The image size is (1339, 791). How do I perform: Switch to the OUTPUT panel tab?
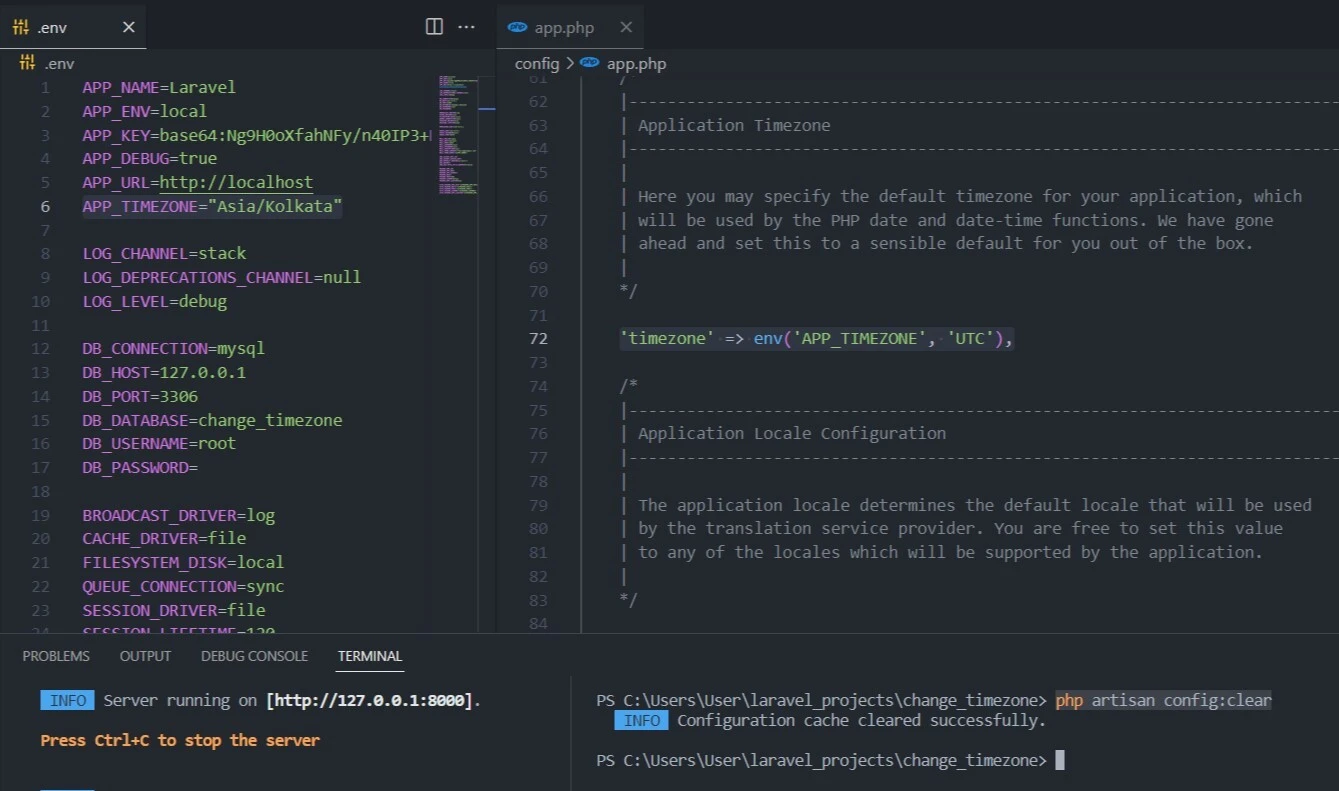coord(145,656)
